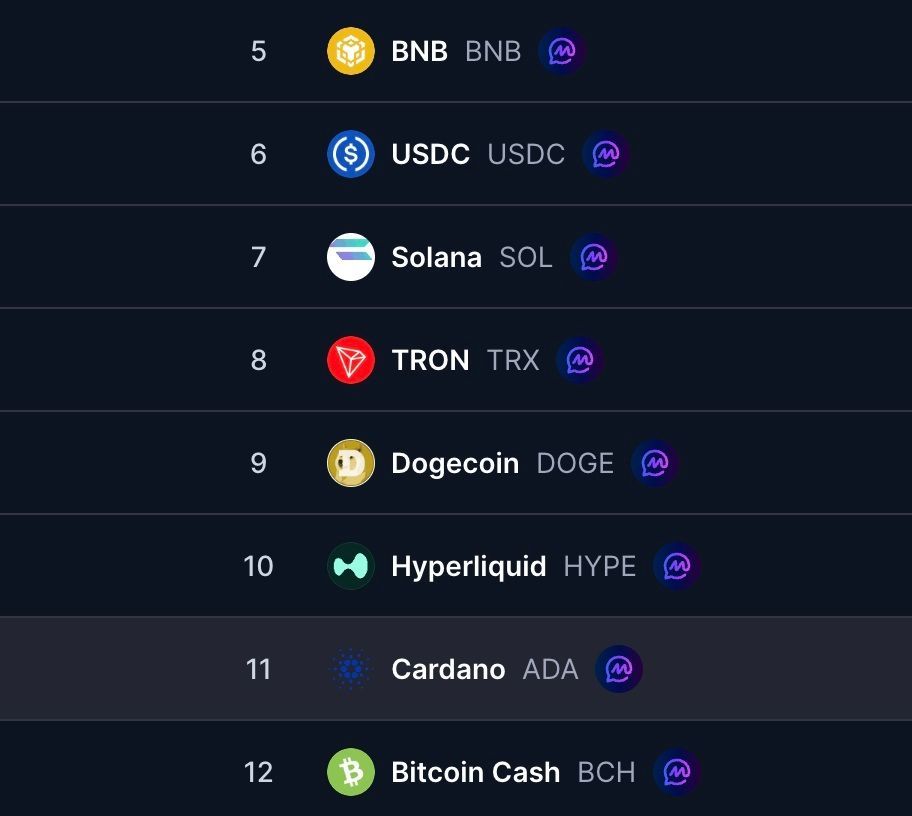Open the chat icon next to DOGE

[x=655, y=463]
